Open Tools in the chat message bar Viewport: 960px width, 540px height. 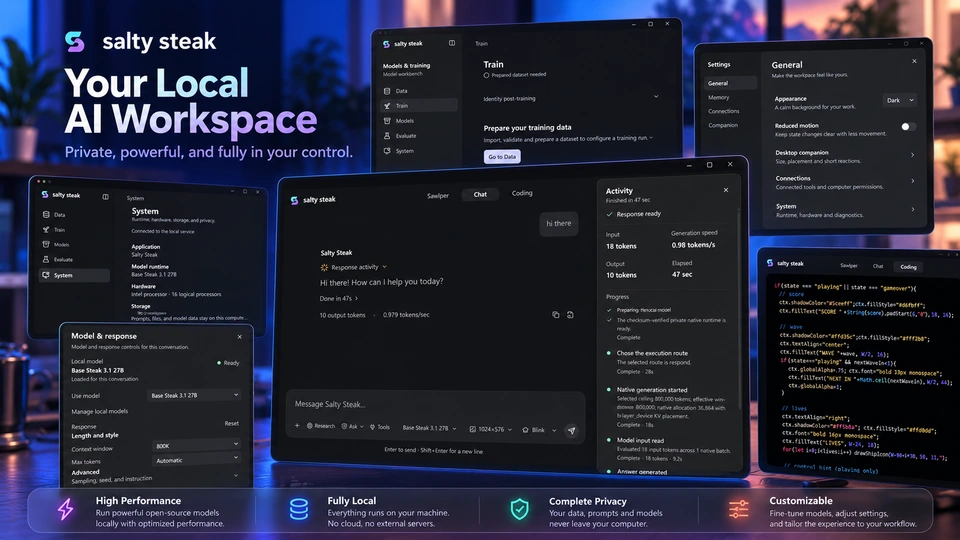click(x=380, y=427)
